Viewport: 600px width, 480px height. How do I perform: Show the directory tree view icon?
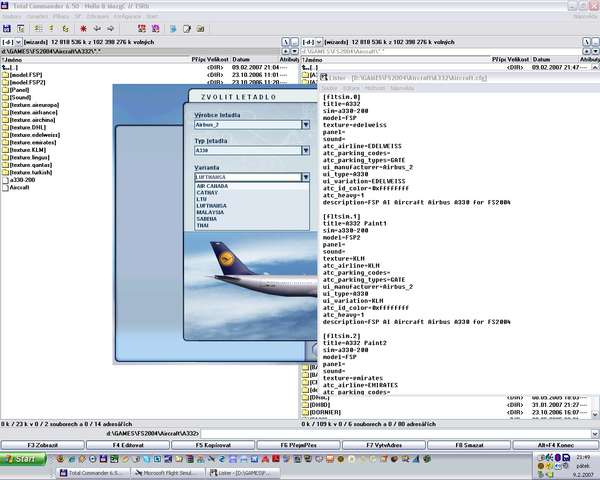click(65, 29)
